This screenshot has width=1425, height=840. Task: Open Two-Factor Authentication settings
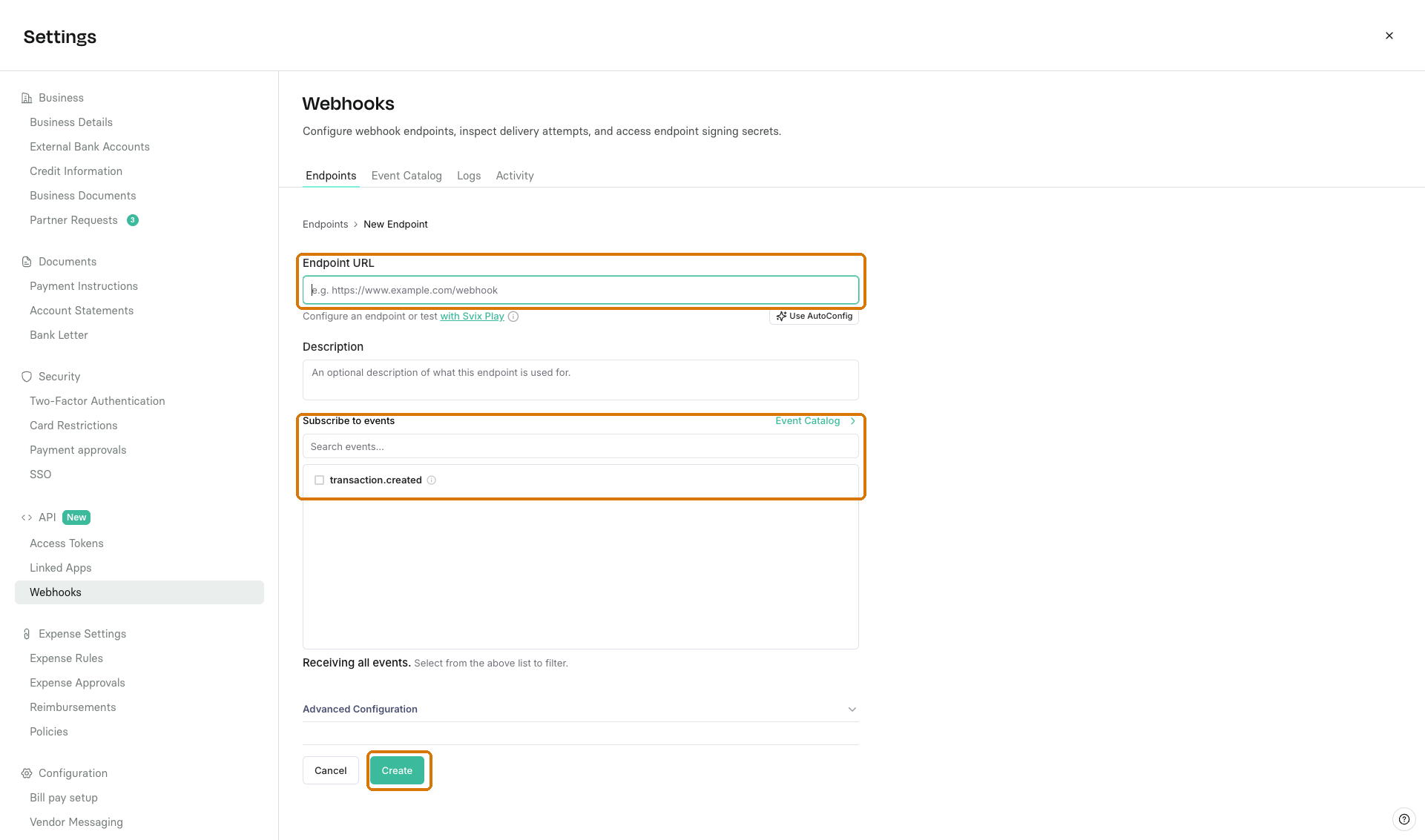tap(97, 401)
